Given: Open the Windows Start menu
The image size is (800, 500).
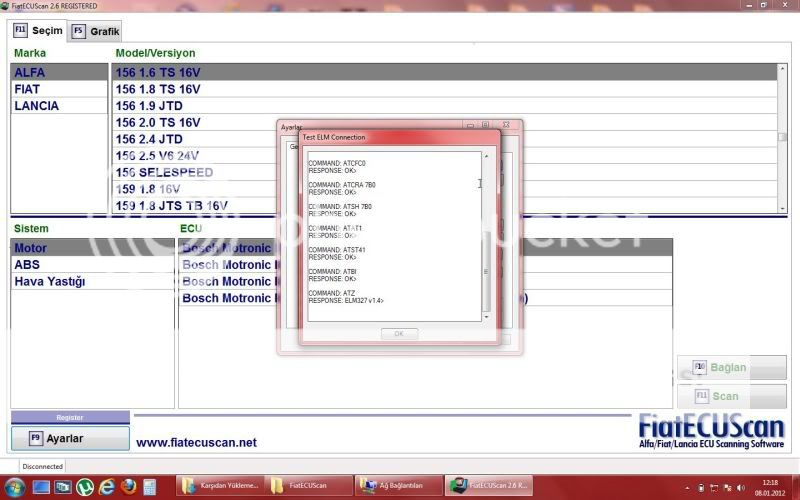Looking at the screenshot, I should point(14,487).
